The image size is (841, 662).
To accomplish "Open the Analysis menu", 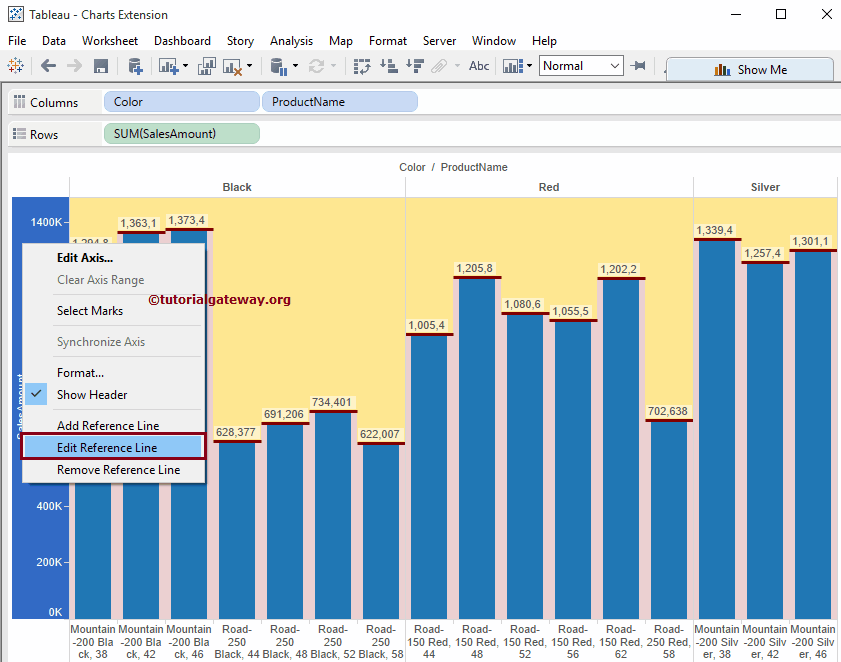I will [291, 41].
